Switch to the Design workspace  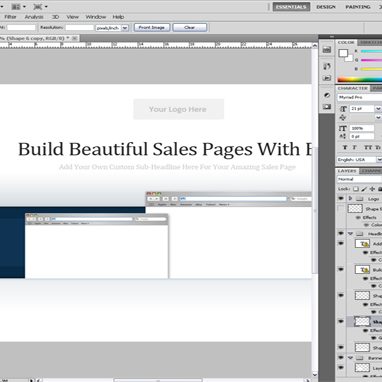[x=326, y=7]
